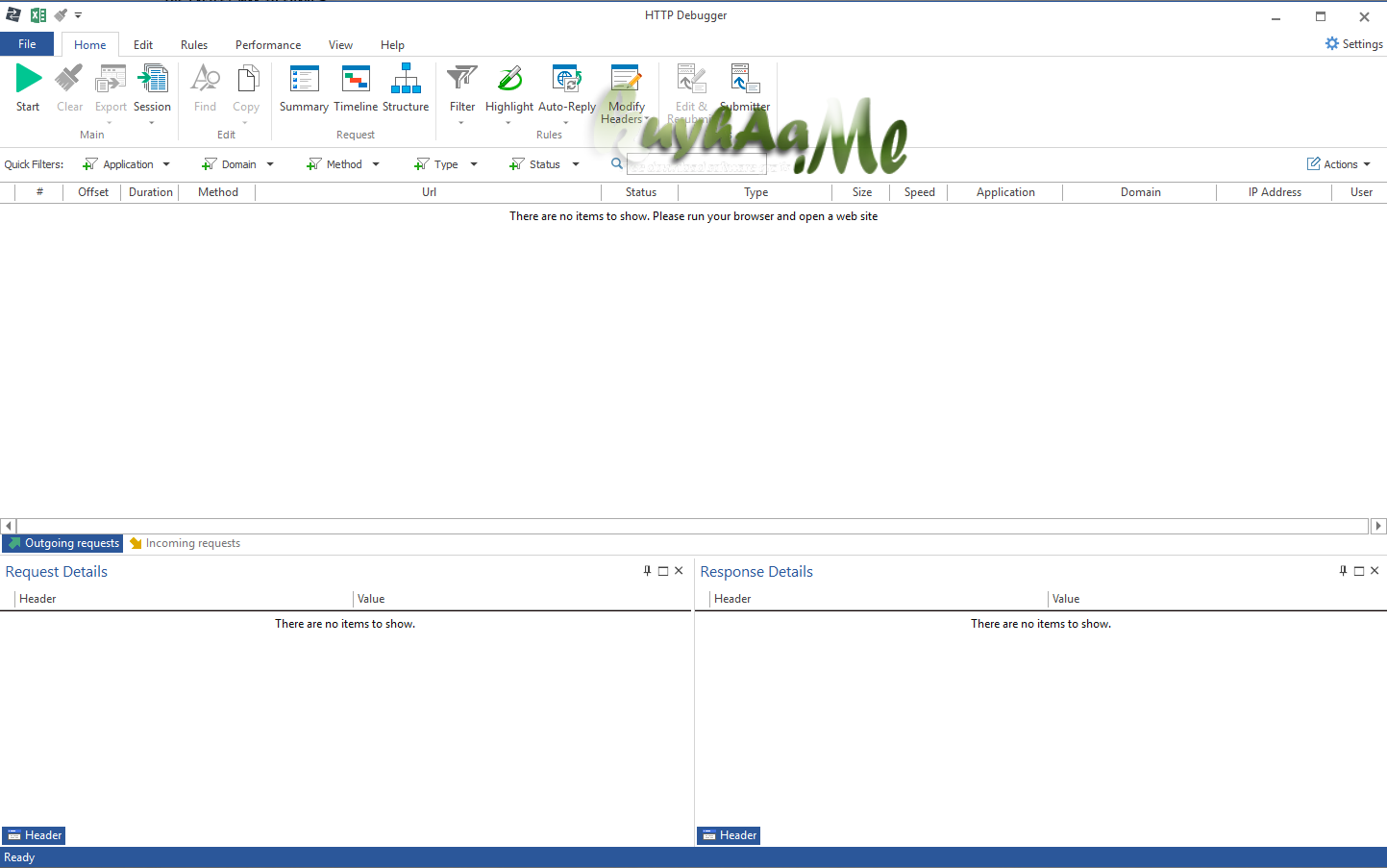
Task: Expand the Application quick filter dropdown
Action: point(166,164)
